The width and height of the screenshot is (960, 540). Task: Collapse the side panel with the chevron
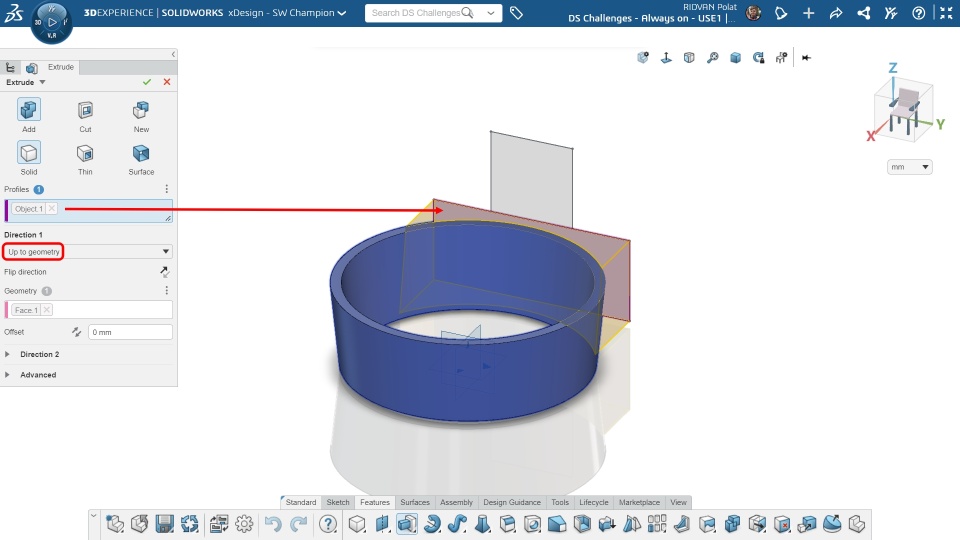[x=173, y=54]
